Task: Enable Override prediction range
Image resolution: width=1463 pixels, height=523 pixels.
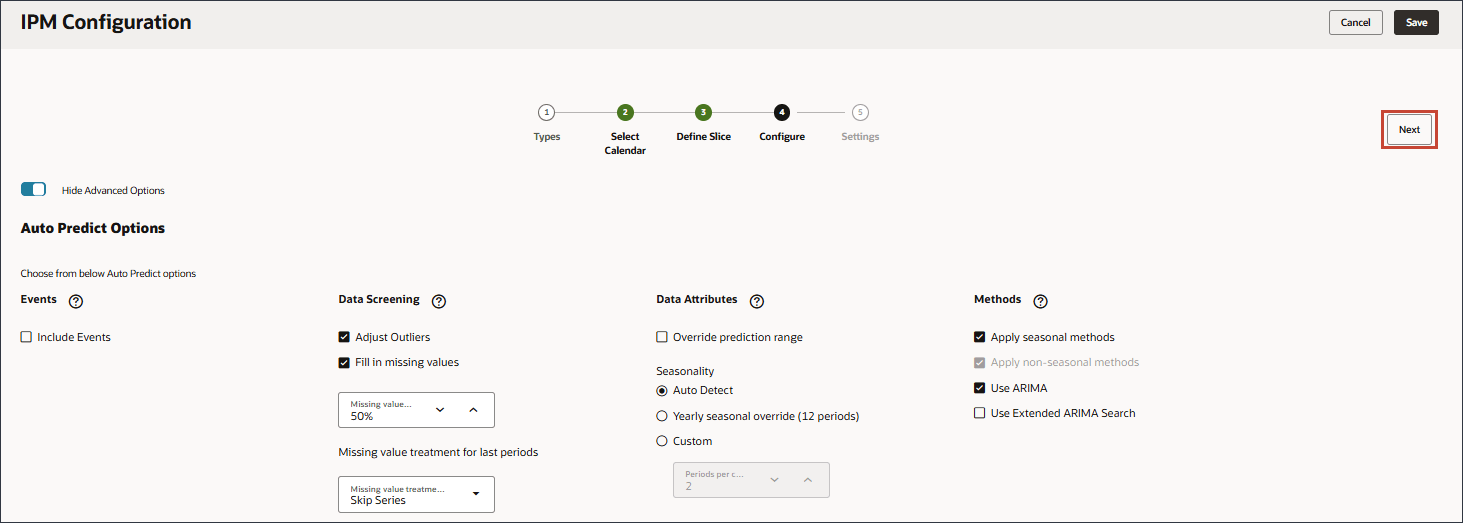Action: coord(662,337)
